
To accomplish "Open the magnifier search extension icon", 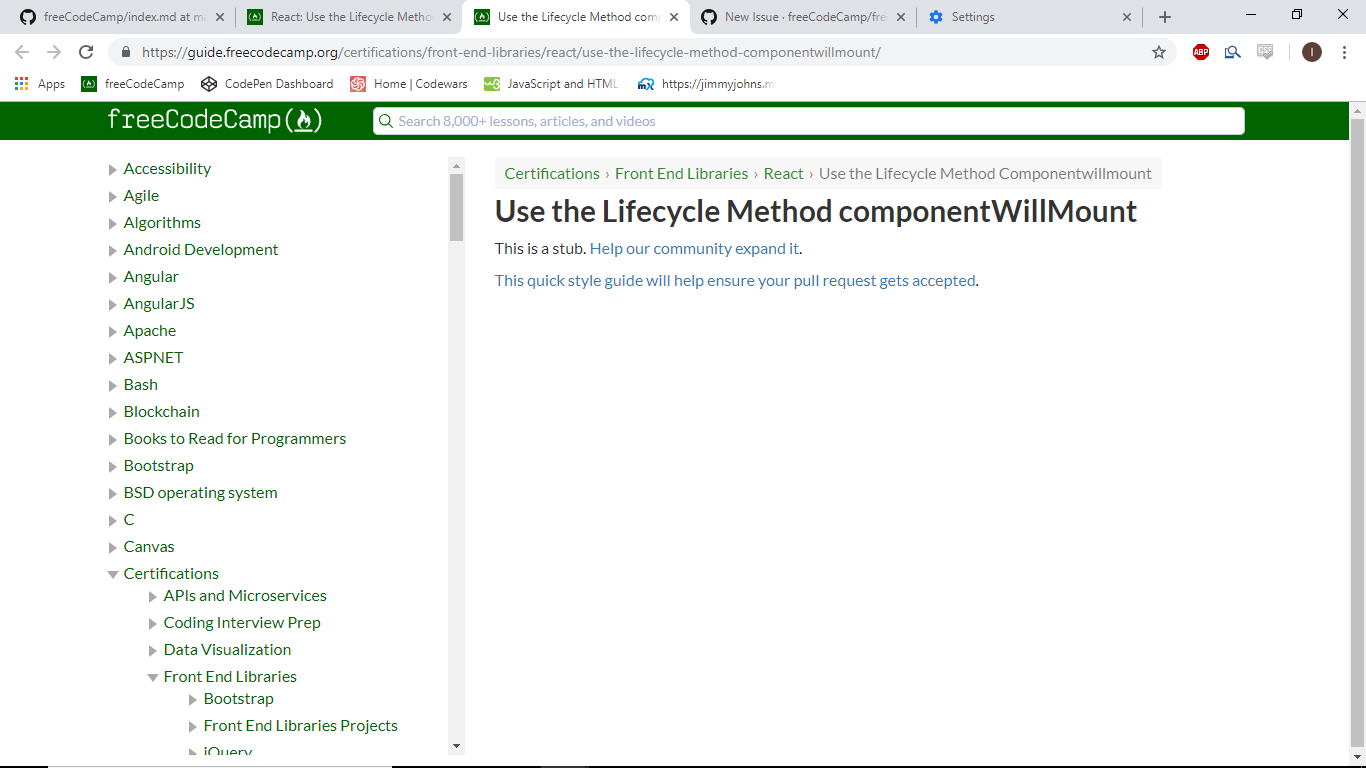I will tap(1232, 51).
